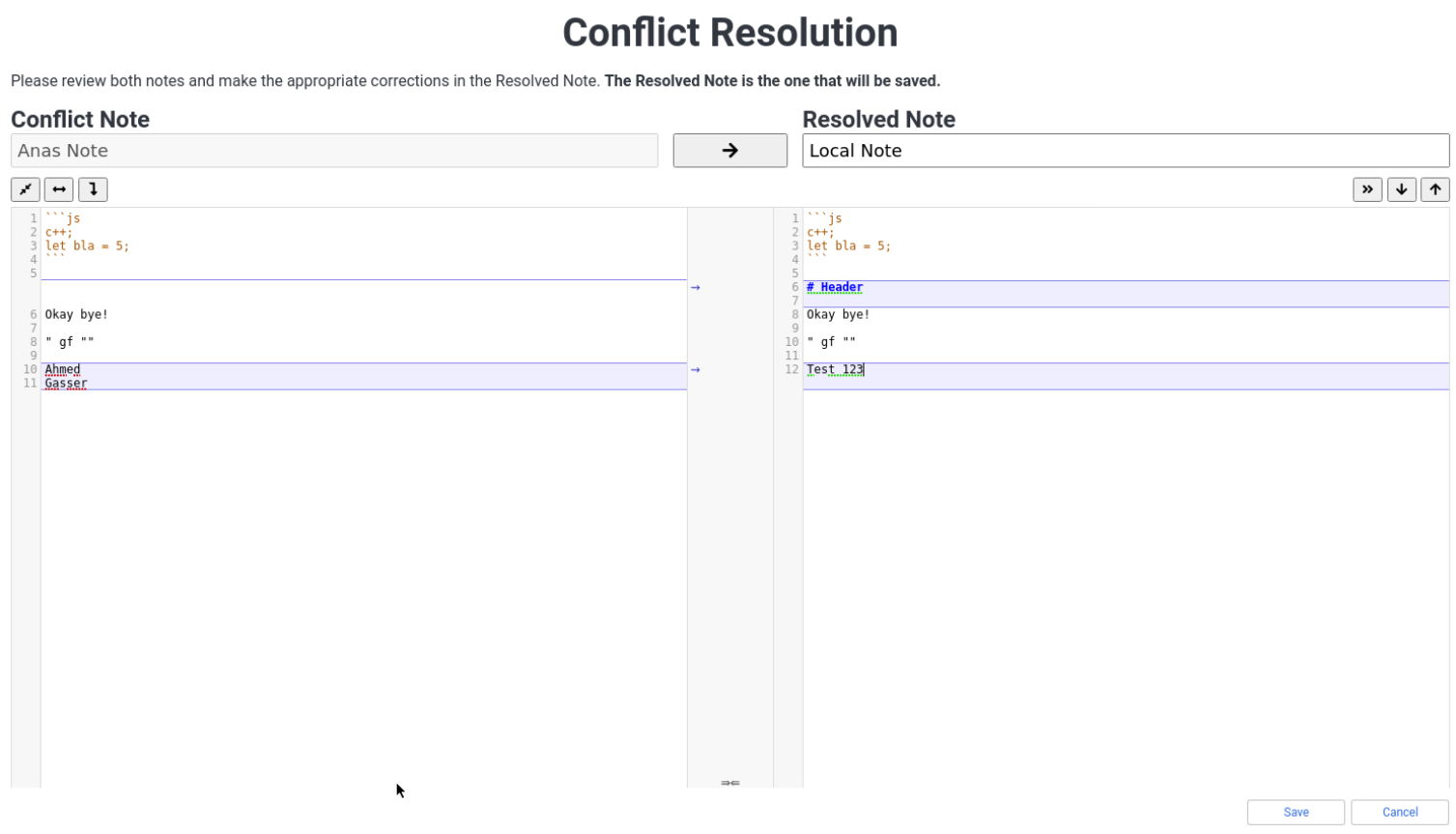Click 'let bla = 5;' in conflict editor
The height and width of the screenshot is (834, 1456).
point(87,245)
